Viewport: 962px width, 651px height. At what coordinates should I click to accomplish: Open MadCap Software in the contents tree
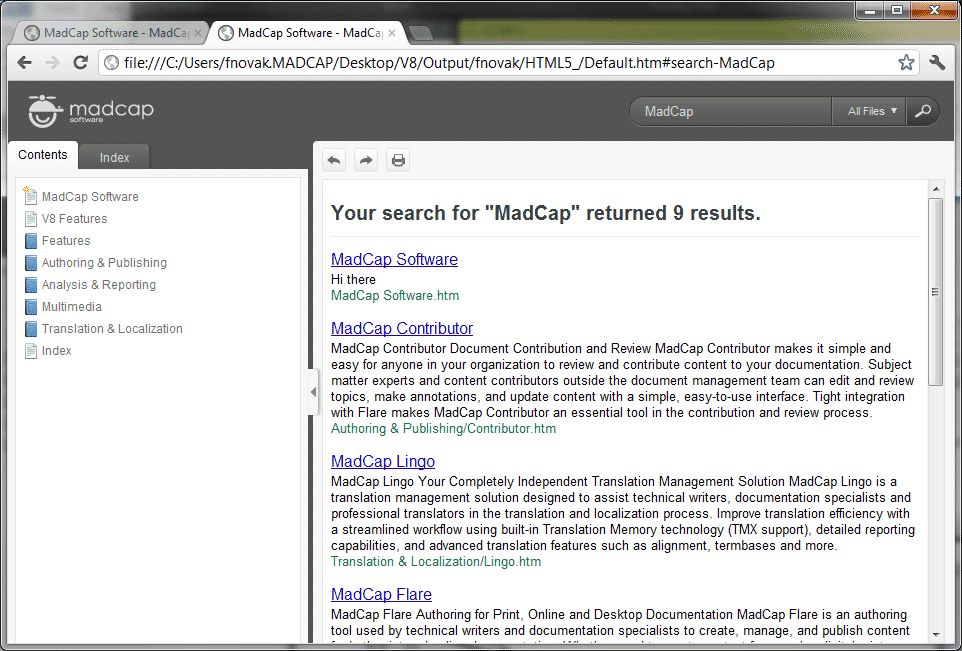(x=90, y=196)
